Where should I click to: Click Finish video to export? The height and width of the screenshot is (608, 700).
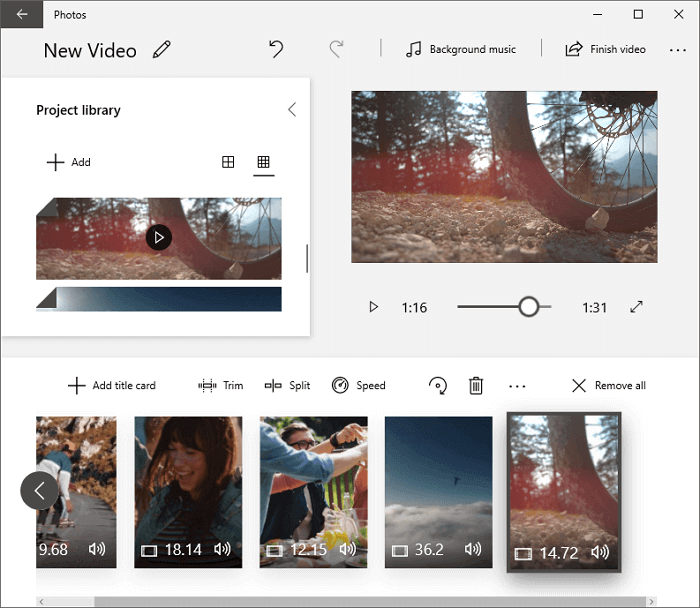coord(605,50)
